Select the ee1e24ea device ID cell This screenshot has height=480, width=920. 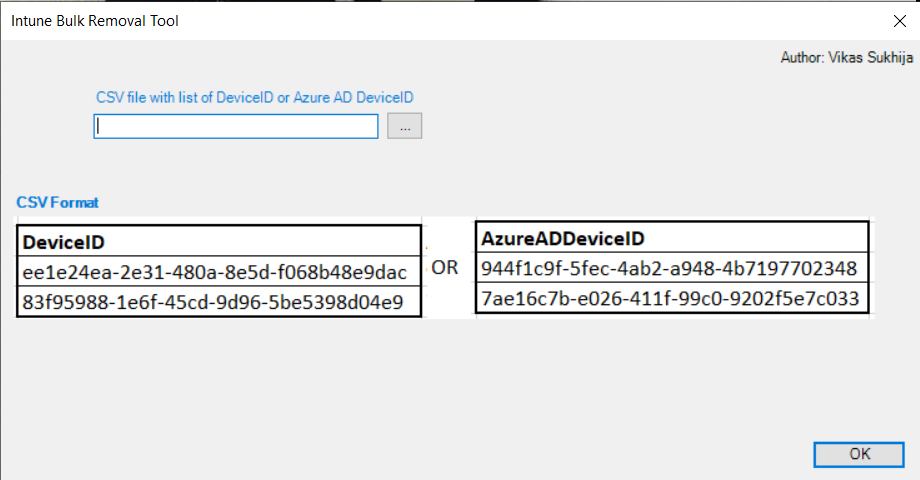pyautogui.click(x=214, y=272)
